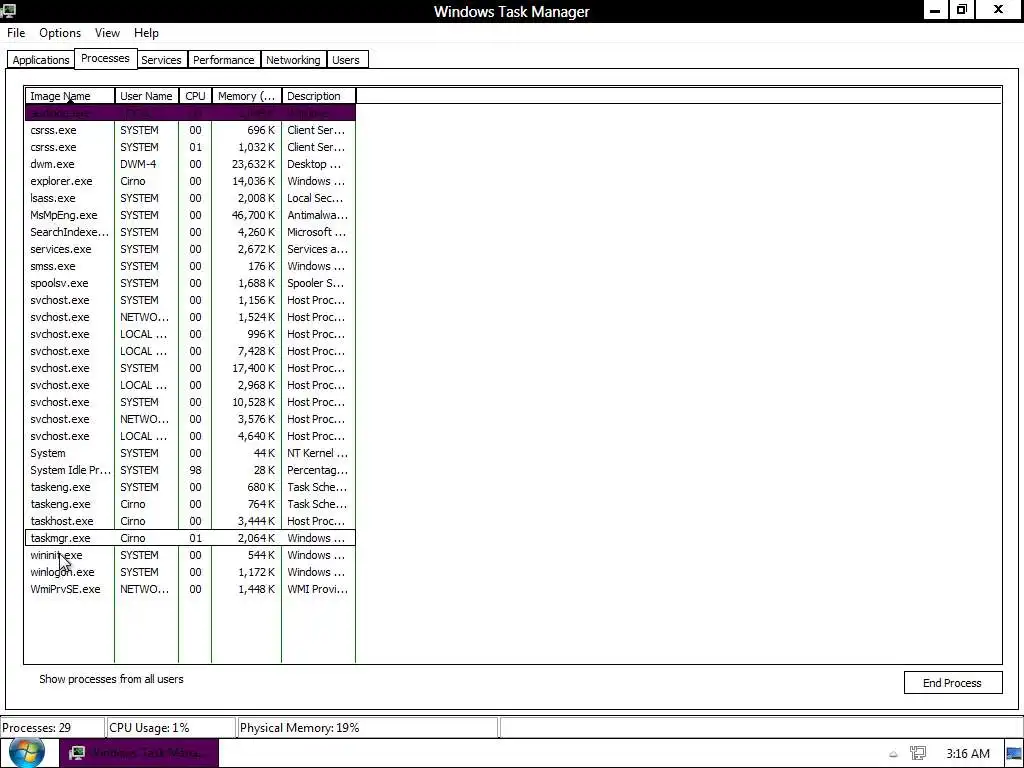Select the winlogon.exe process
Image resolution: width=1024 pixels, height=768 pixels.
tap(190, 571)
